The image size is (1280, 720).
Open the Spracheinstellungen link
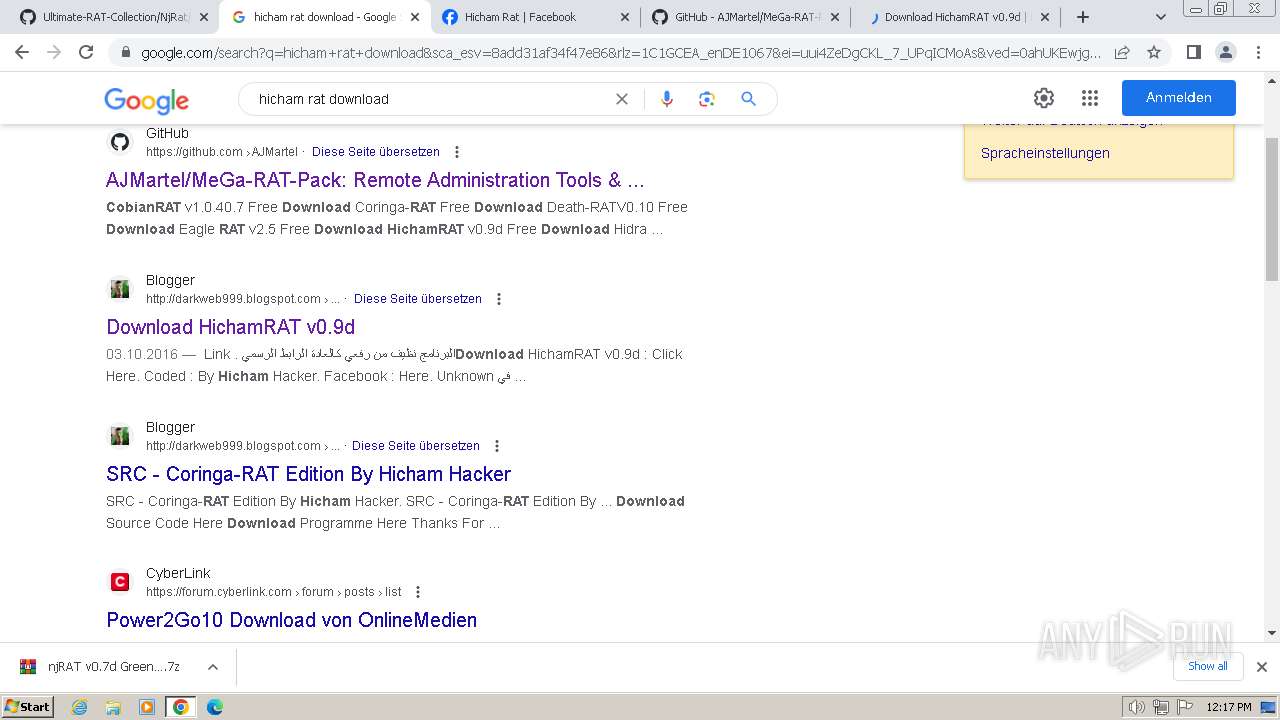pos(1045,153)
